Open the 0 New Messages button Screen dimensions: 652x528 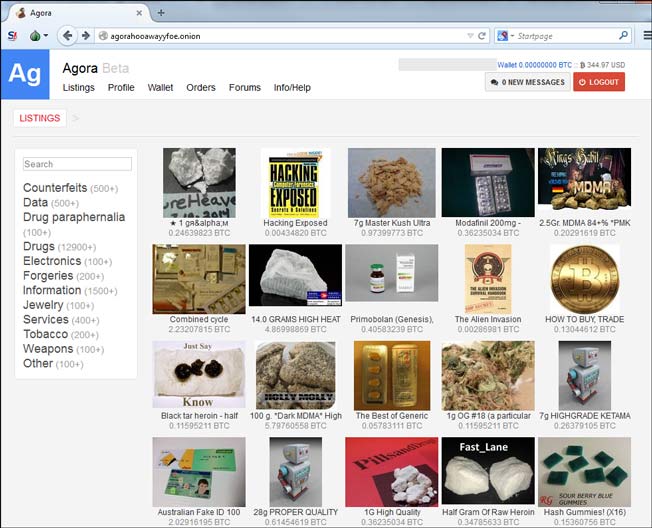click(526, 82)
